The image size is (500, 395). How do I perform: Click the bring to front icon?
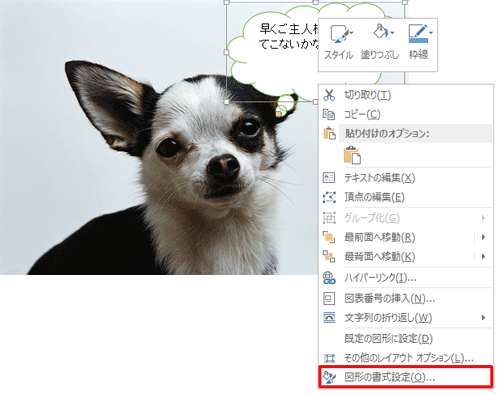coord(329,237)
